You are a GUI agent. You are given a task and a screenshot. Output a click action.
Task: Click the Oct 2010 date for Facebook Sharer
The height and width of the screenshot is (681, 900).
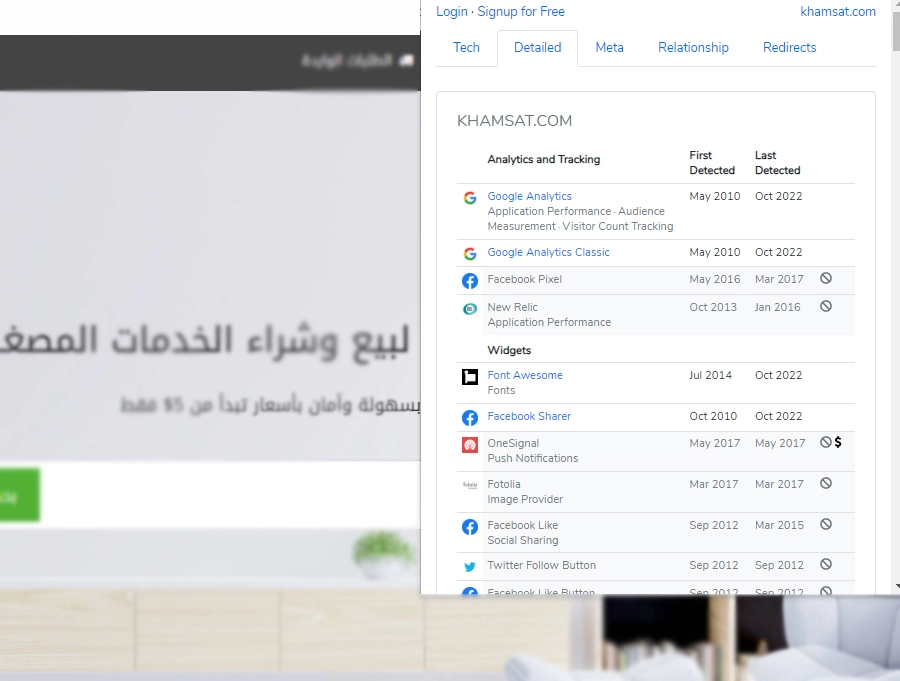[713, 416]
